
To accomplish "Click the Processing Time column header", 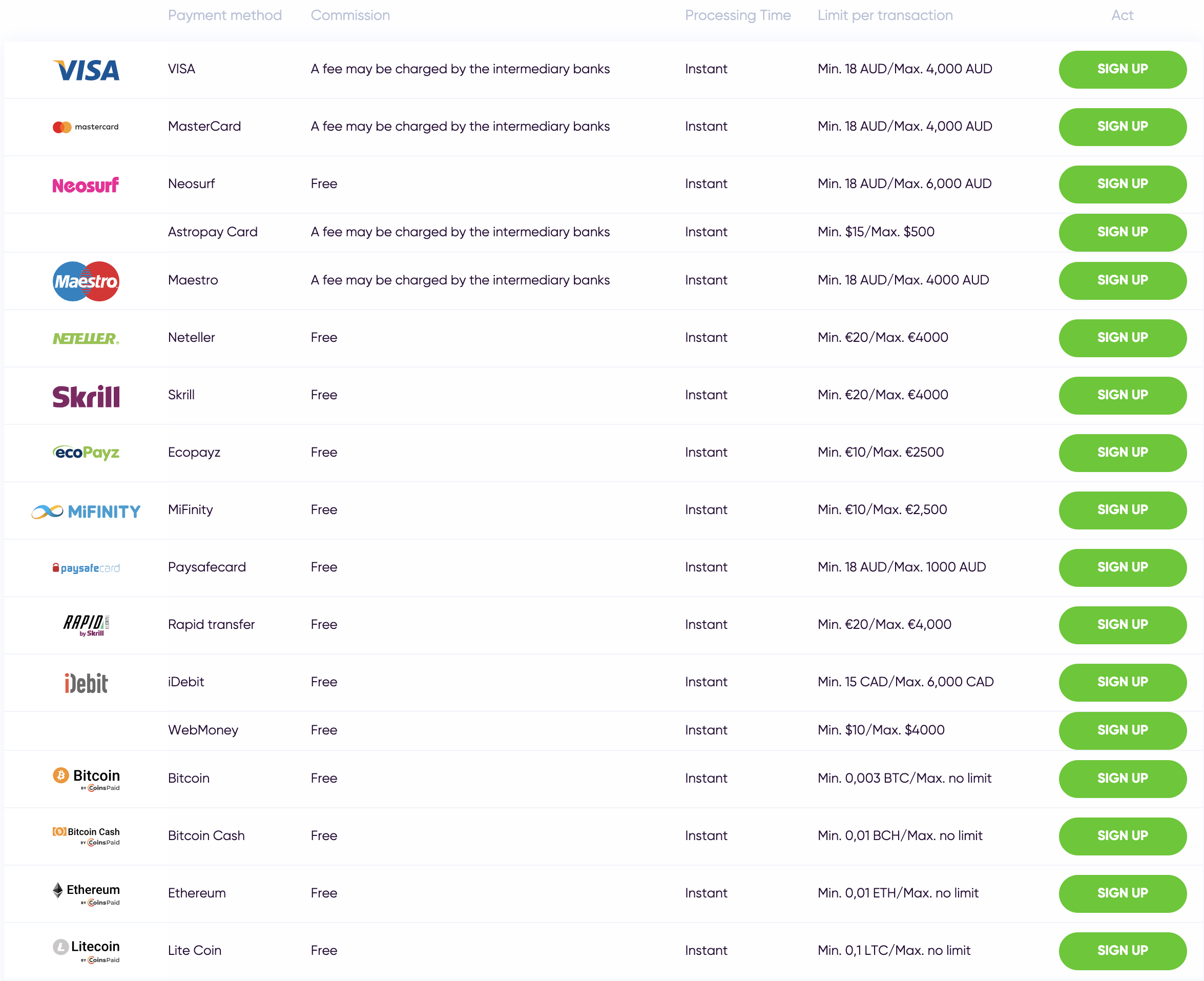I will 738,15.
